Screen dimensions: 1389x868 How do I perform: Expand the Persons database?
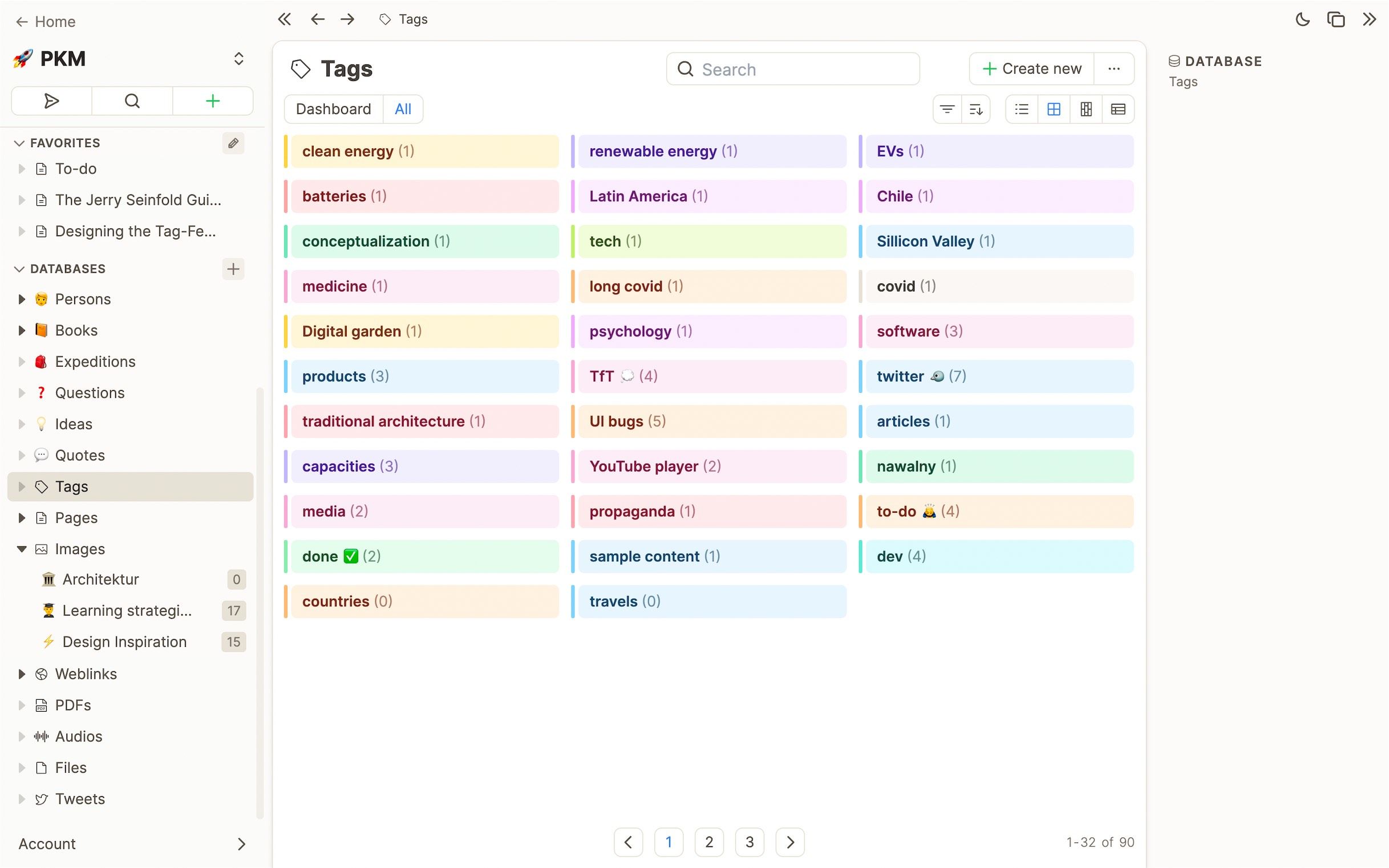point(22,299)
